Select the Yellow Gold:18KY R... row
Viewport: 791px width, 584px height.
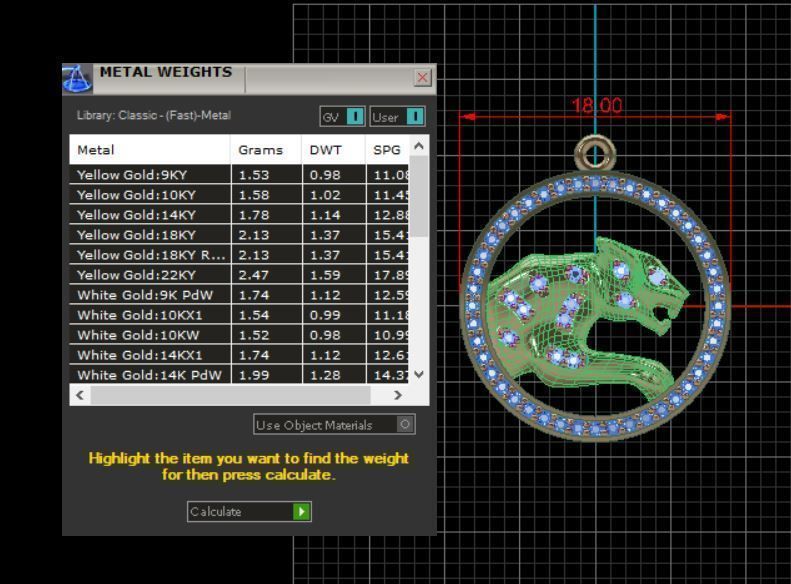[240, 255]
